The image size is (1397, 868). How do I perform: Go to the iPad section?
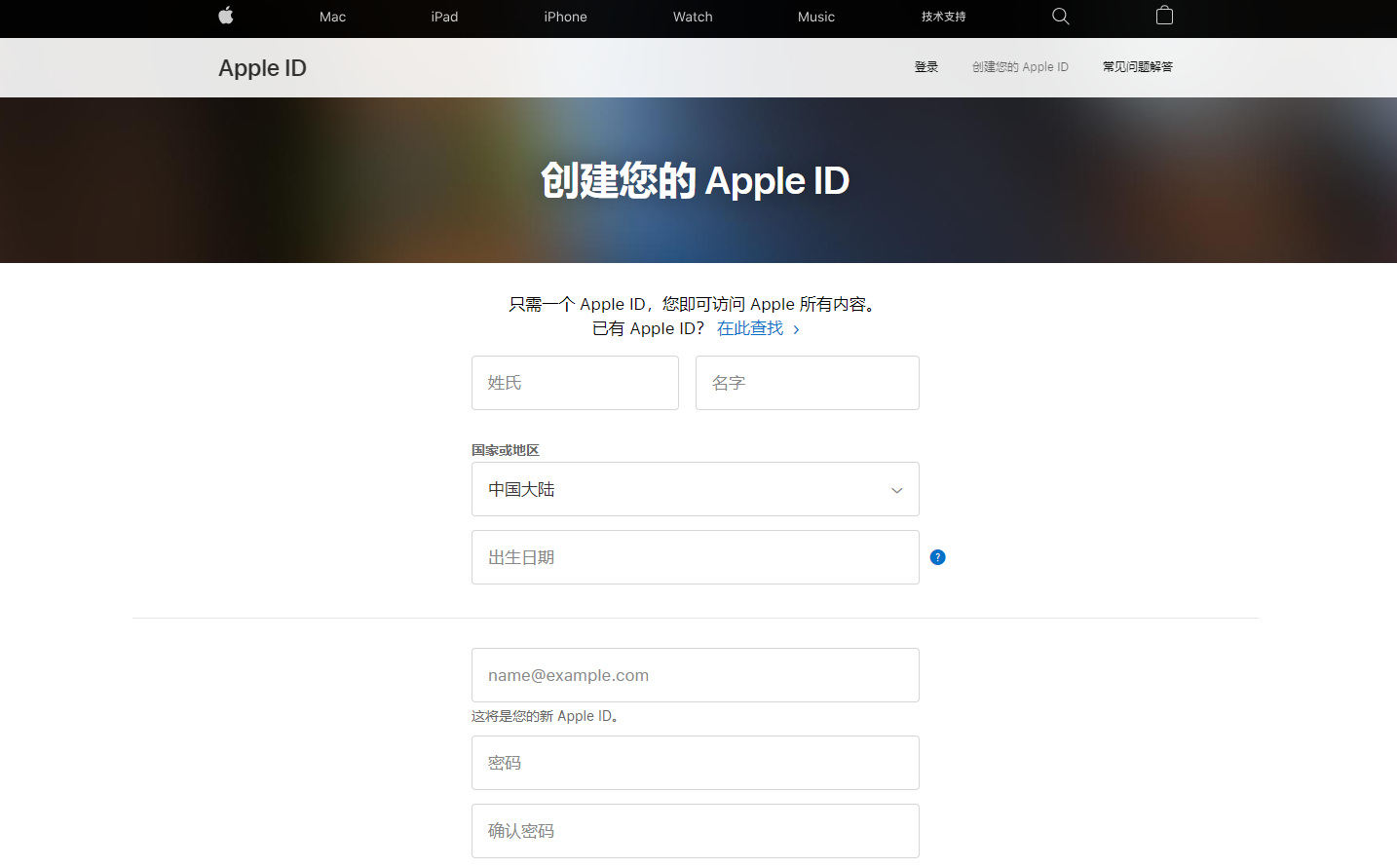point(445,17)
